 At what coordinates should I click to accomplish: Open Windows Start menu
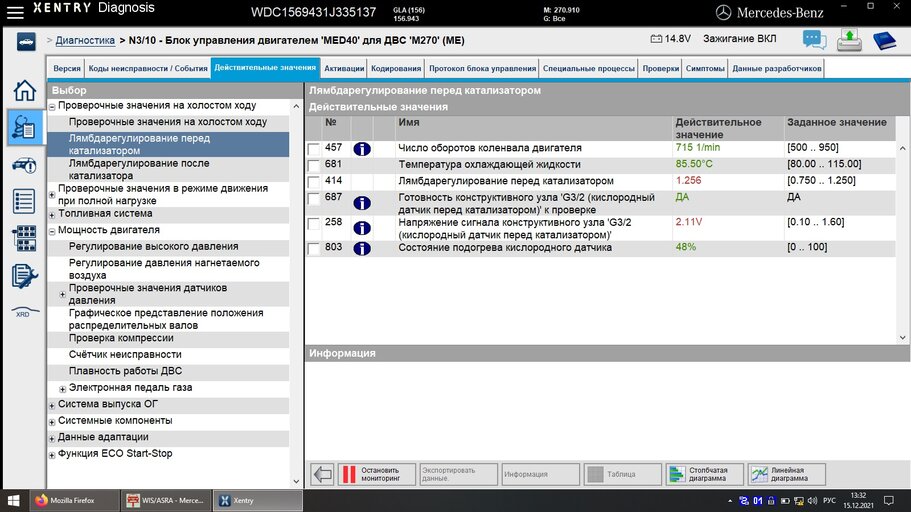[14, 500]
